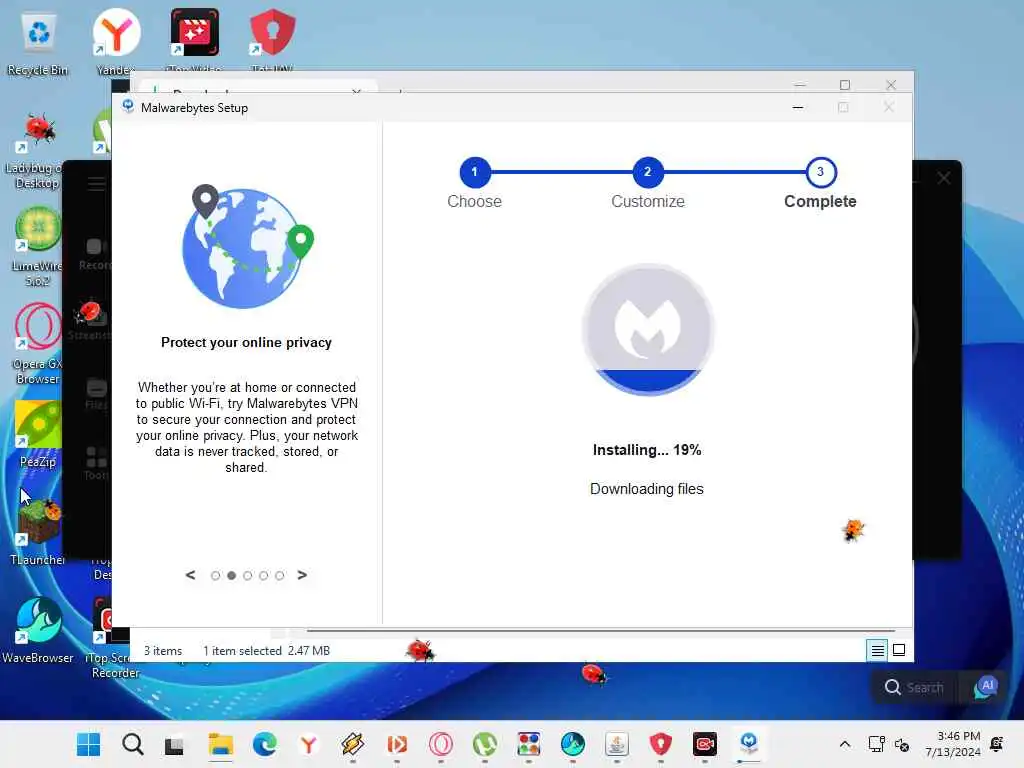This screenshot has height=768, width=1024.
Task: Show hidden system tray icons
Action: click(844, 744)
